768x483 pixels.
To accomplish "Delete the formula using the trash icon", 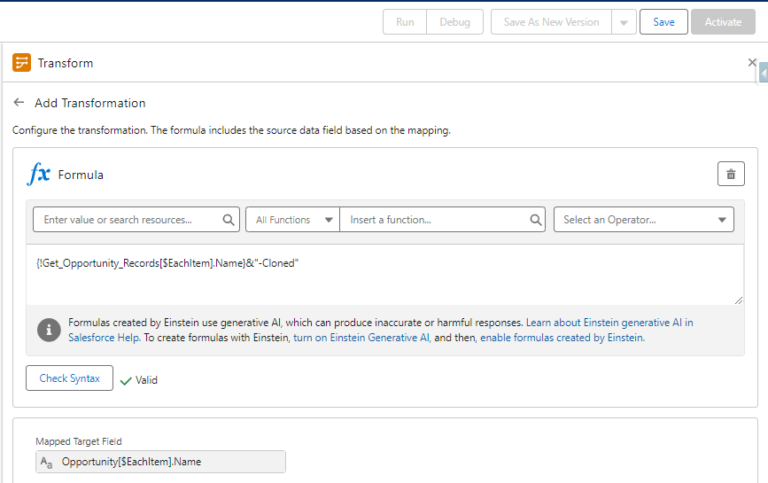I will click(x=731, y=174).
